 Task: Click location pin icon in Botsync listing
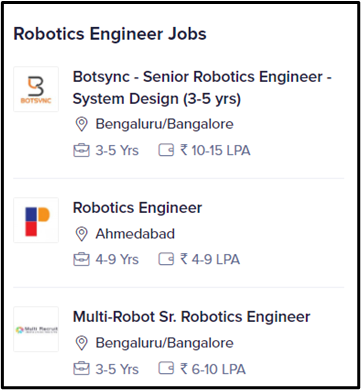(81, 124)
